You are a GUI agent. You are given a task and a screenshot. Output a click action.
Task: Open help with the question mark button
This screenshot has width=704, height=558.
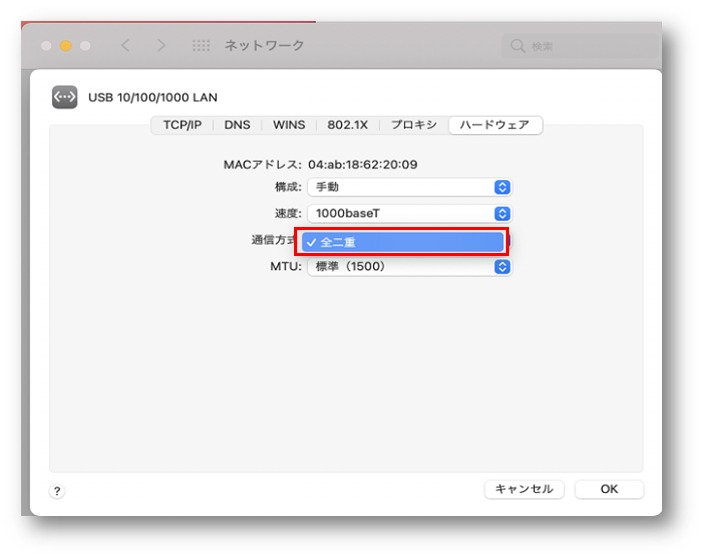[x=57, y=491]
